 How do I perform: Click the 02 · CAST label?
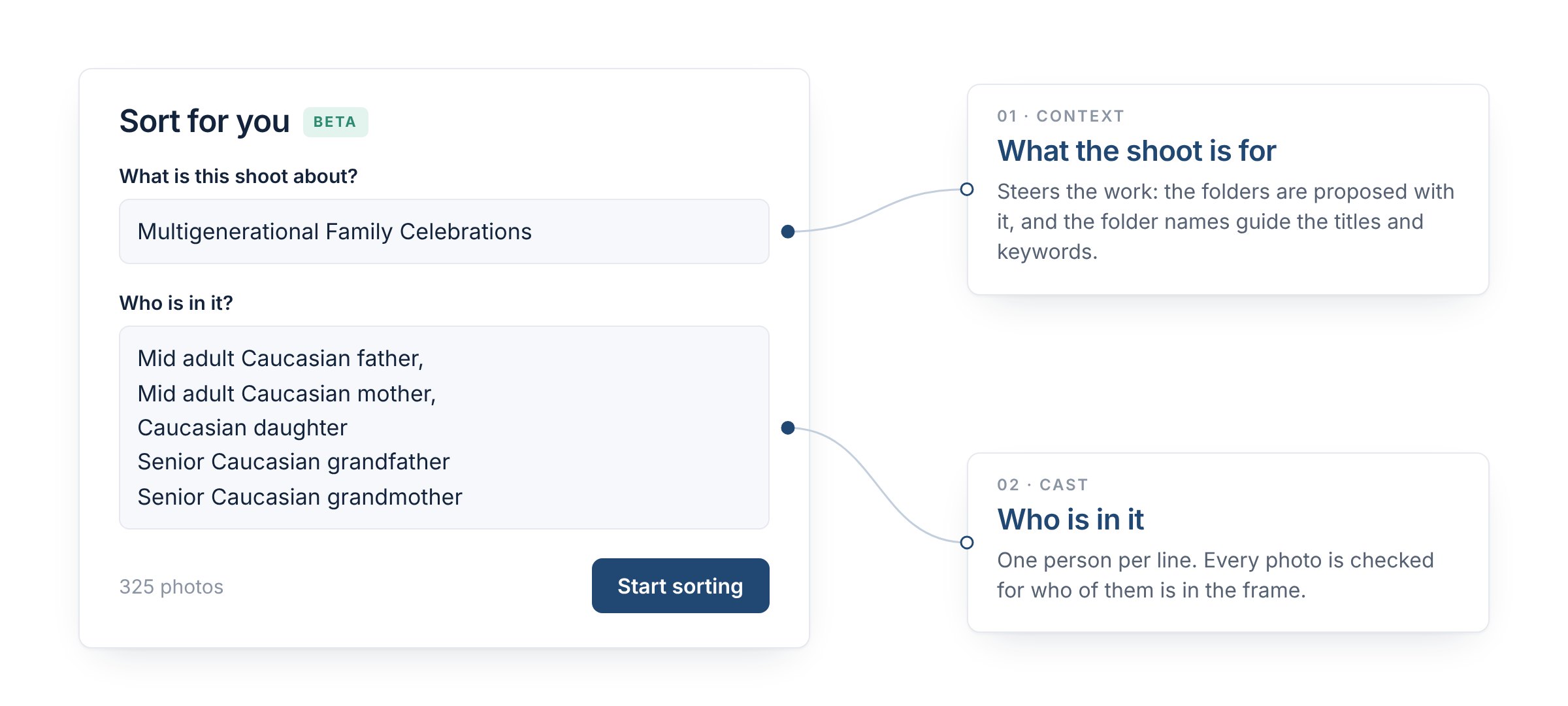point(1042,485)
